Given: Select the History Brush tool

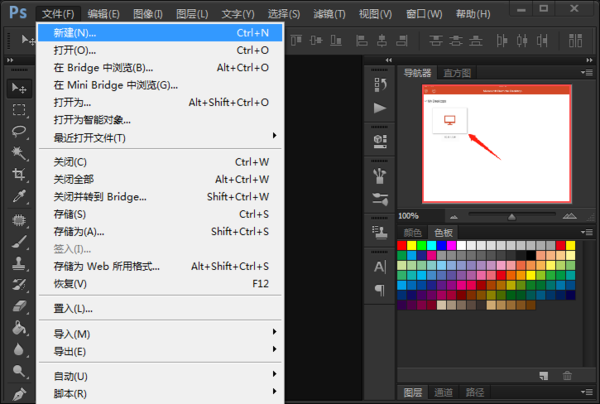Looking at the screenshot, I should click(x=19, y=285).
